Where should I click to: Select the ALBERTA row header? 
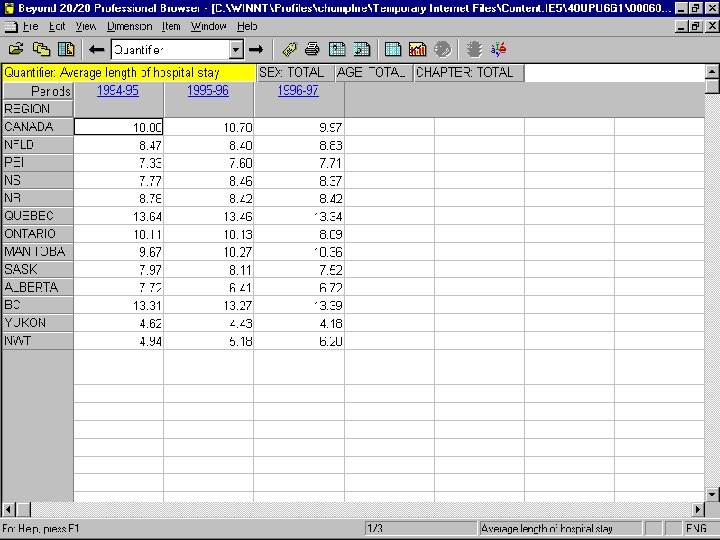[38, 287]
